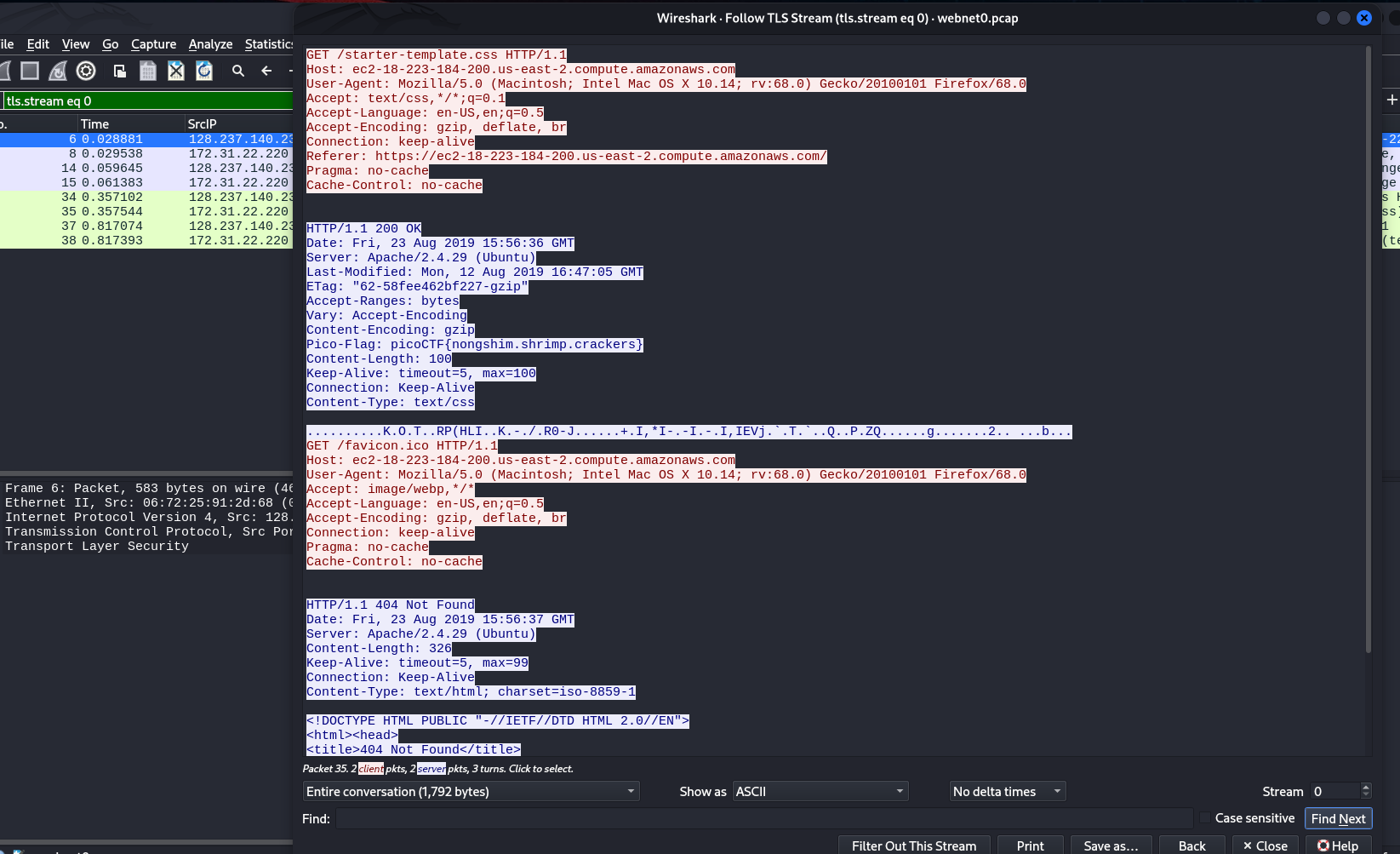The height and width of the screenshot is (854, 1400).
Task: Click the restart capture shark fin icon
Action: [58, 71]
